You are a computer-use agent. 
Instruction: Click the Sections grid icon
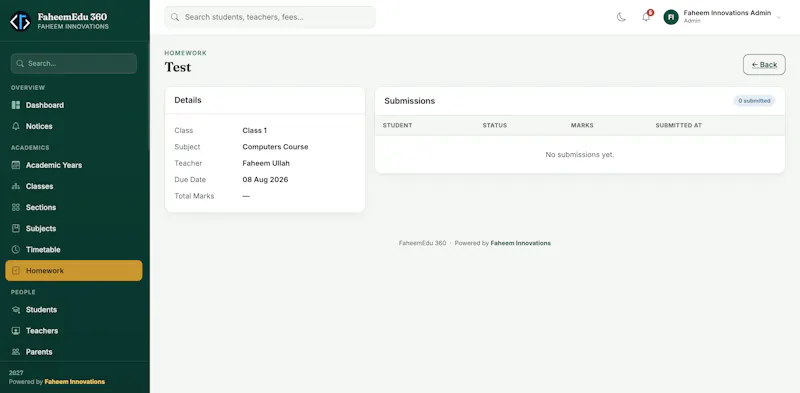click(16, 207)
